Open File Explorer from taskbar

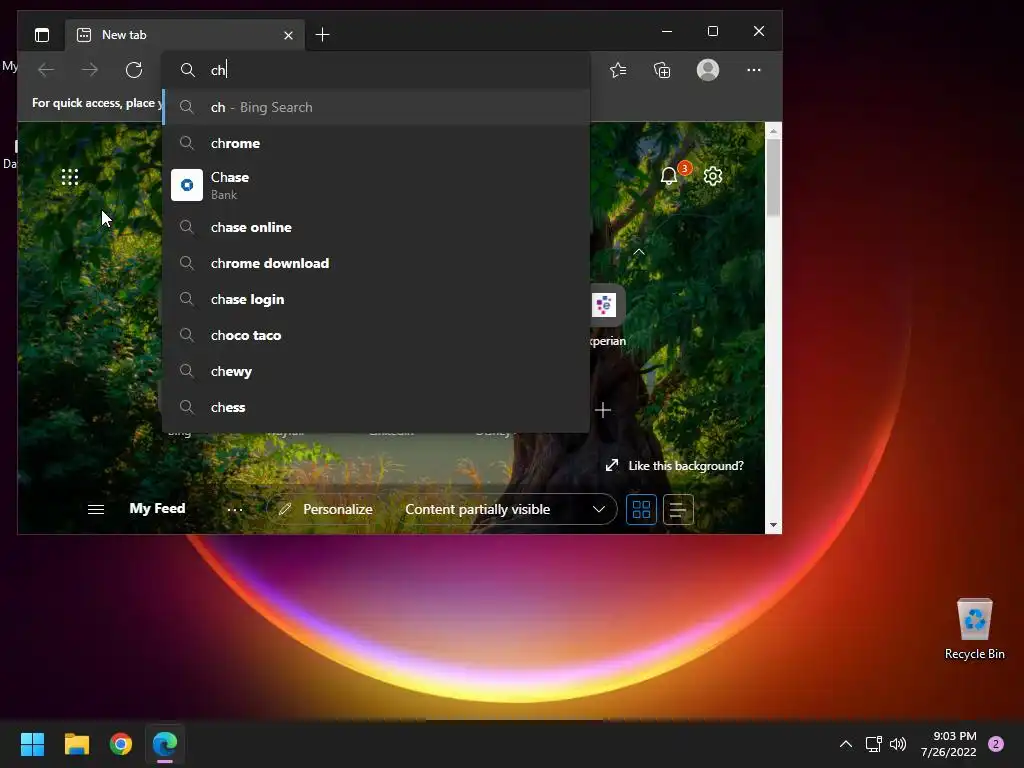76,744
